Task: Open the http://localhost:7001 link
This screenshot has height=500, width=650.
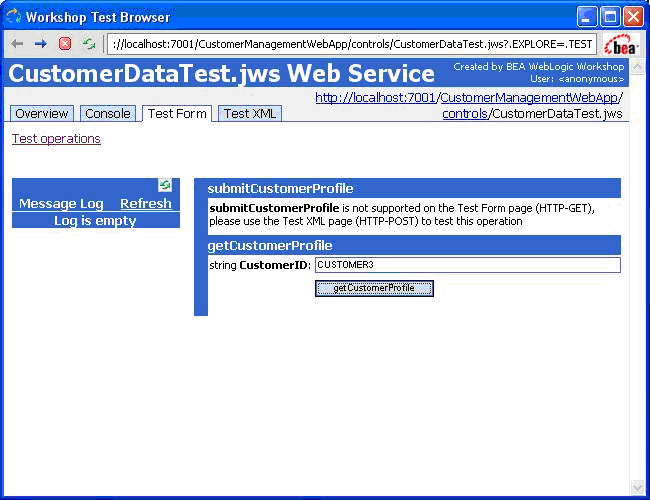Action: click(x=375, y=98)
